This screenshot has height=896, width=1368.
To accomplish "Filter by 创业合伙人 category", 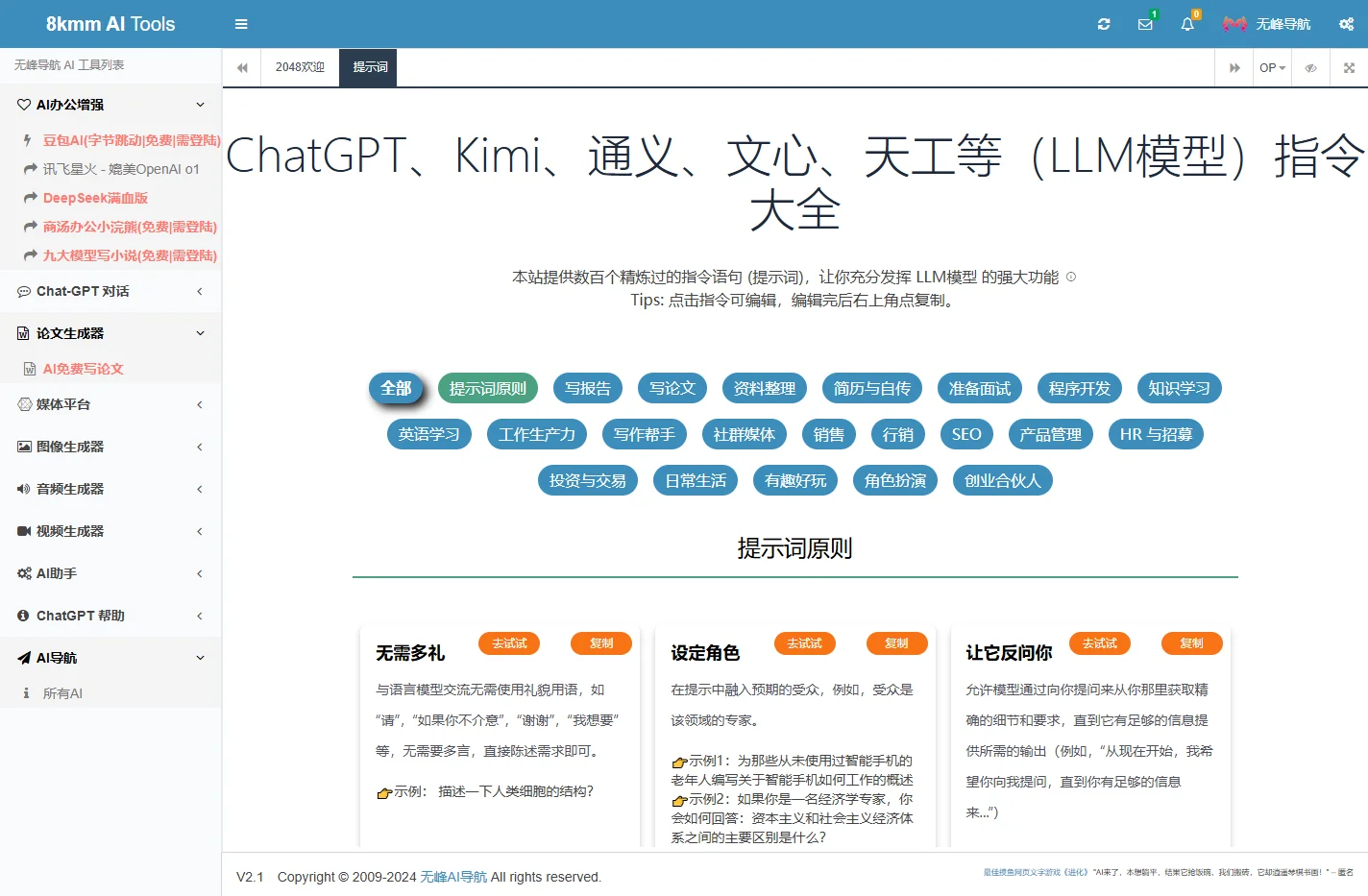I will click(1003, 480).
